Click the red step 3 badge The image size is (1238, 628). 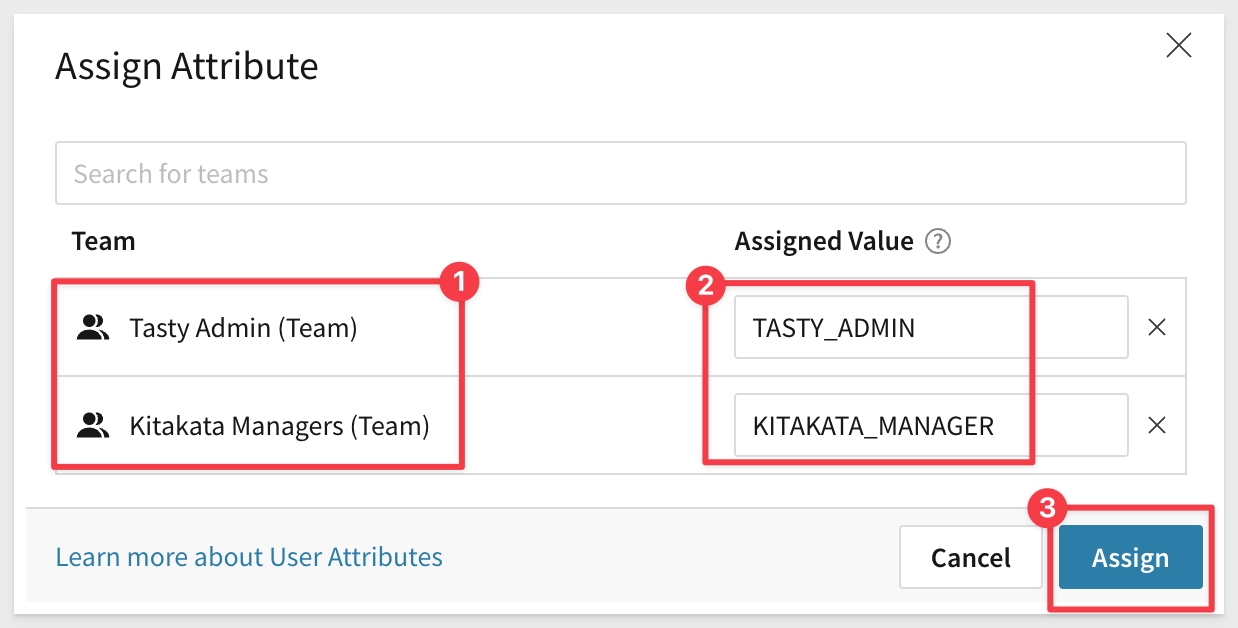coord(1046,508)
